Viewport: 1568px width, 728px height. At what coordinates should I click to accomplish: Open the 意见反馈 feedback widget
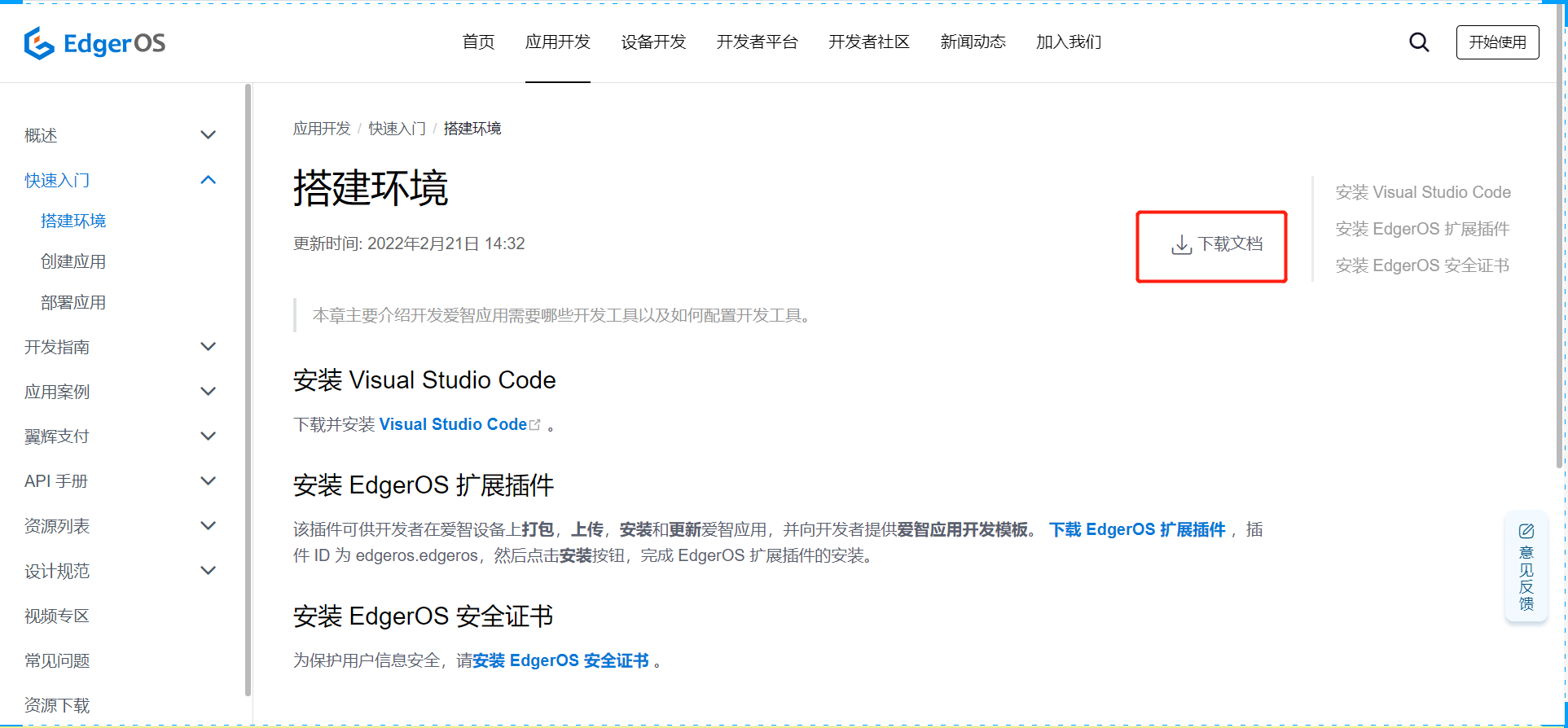(x=1526, y=567)
